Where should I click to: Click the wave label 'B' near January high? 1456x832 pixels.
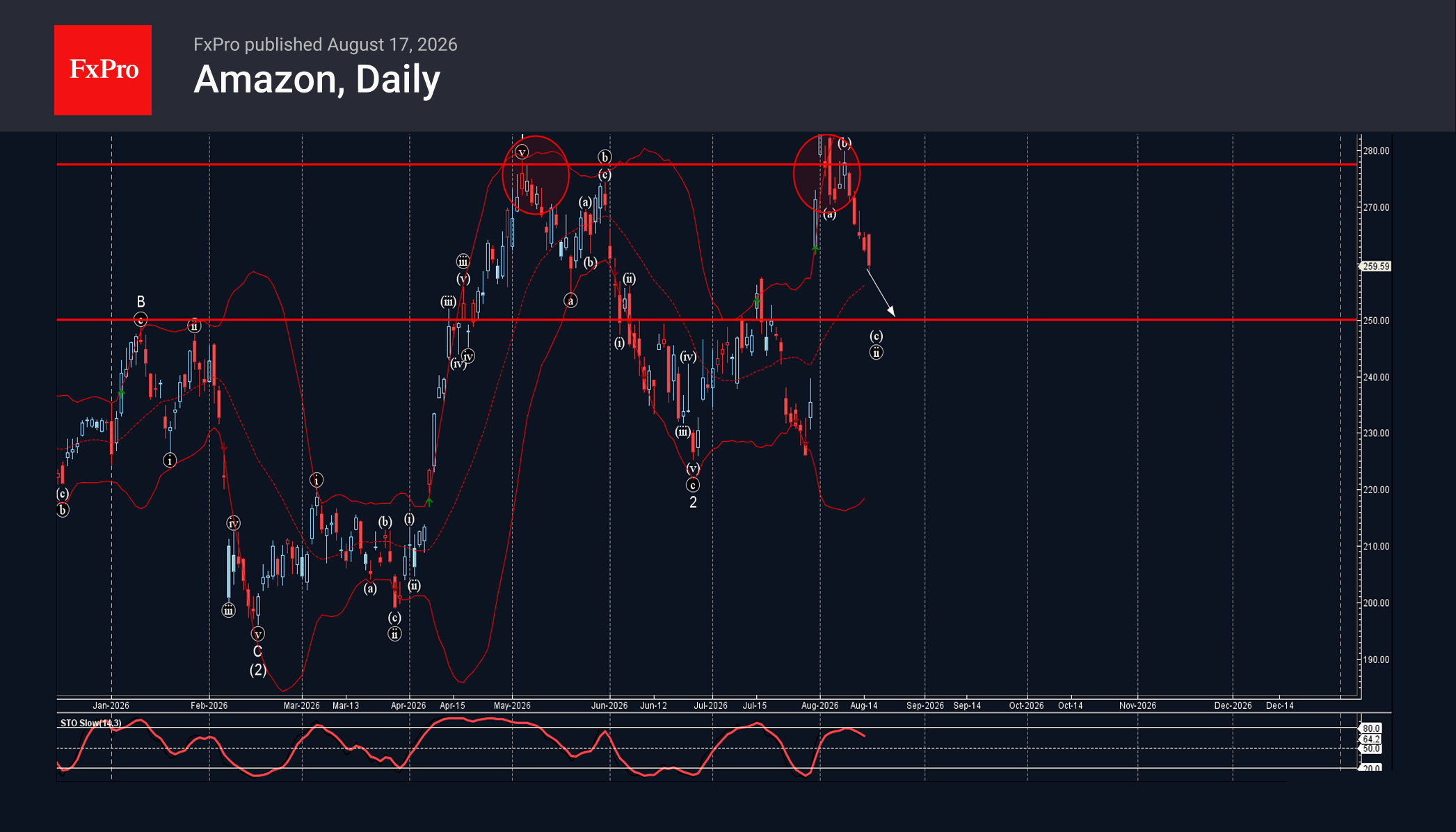[x=141, y=302]
